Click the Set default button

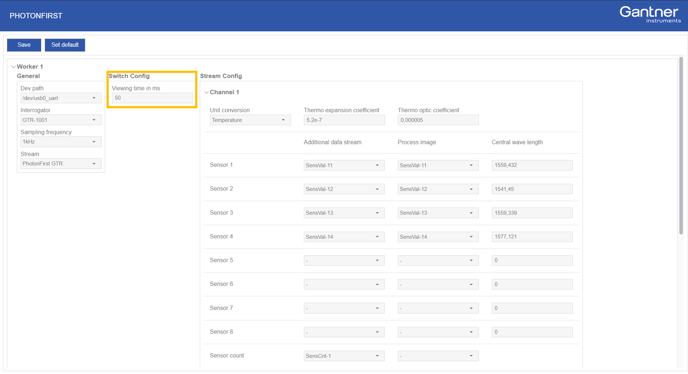click(65, 45)
